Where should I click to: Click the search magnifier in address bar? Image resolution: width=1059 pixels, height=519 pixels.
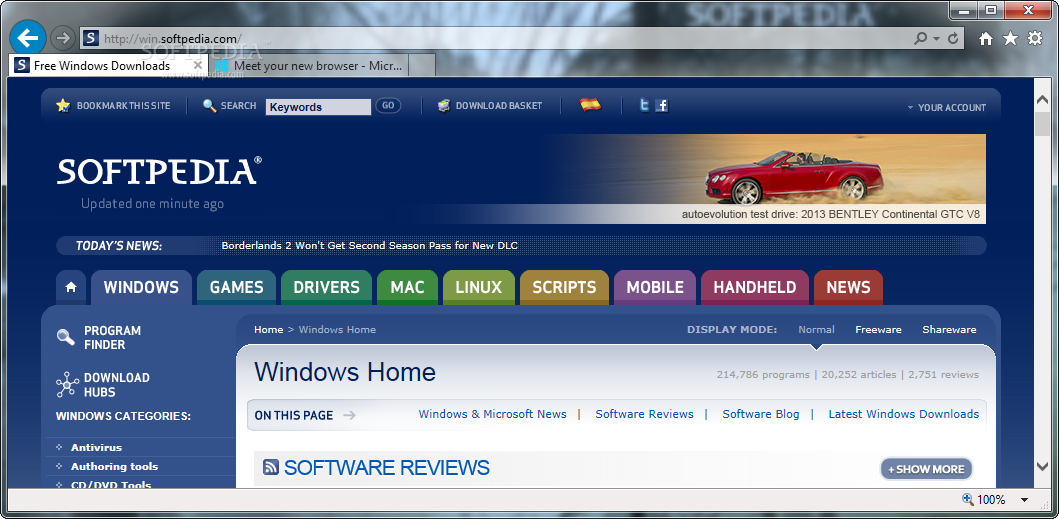(x=921, y=39)
